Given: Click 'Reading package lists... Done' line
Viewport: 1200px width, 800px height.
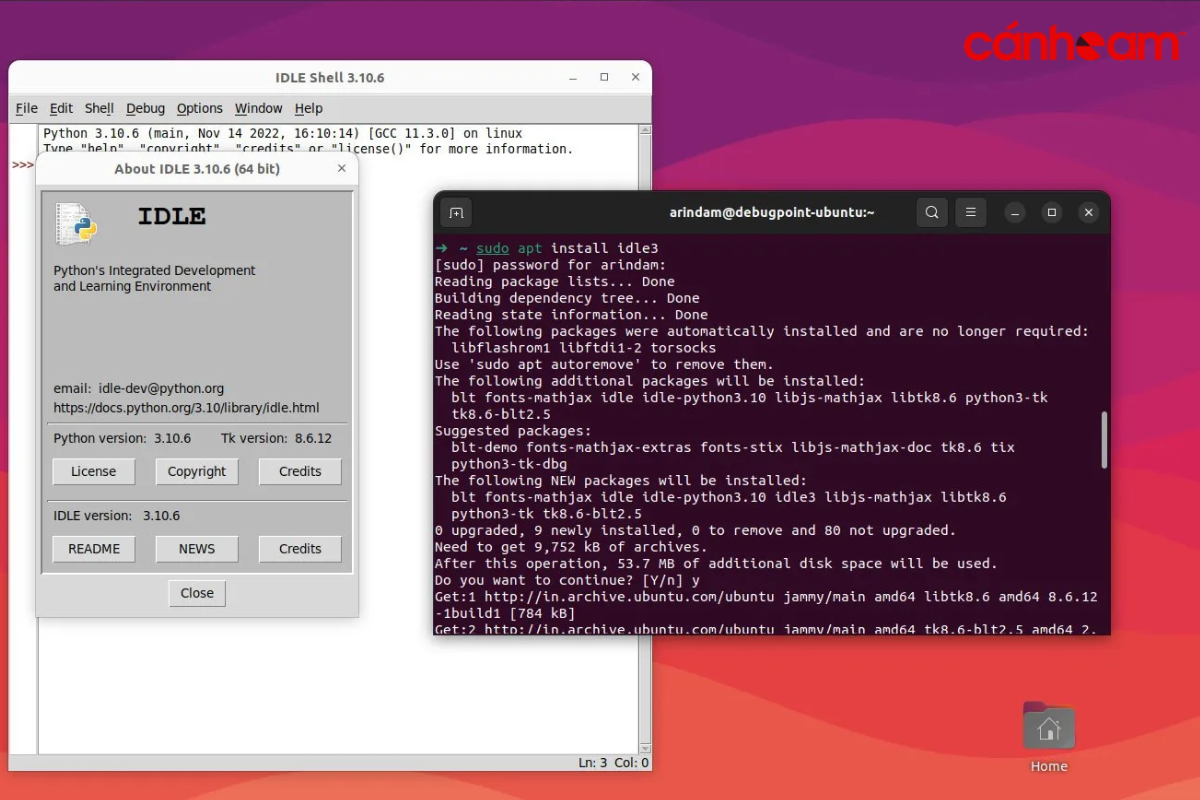Looking at the screenshot, I should (x=555, y=282).
